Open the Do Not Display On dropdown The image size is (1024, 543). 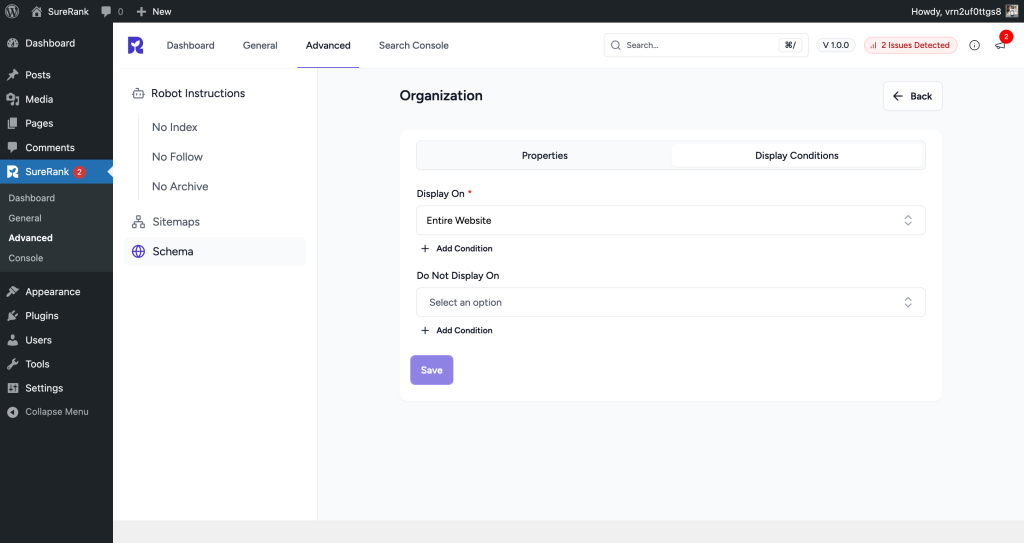pos(671,302)
